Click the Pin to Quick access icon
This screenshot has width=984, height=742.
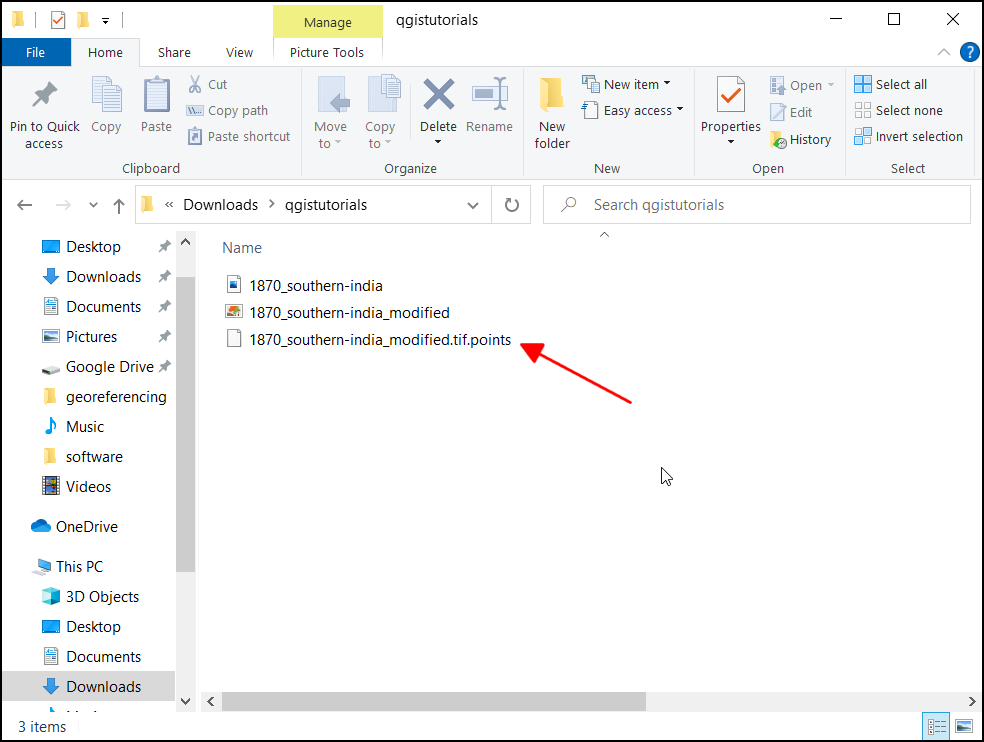tap(44, 96)
